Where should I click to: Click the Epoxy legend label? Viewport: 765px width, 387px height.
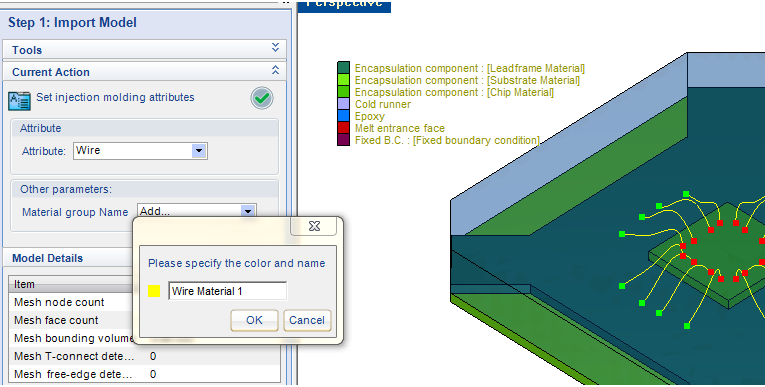370,117
